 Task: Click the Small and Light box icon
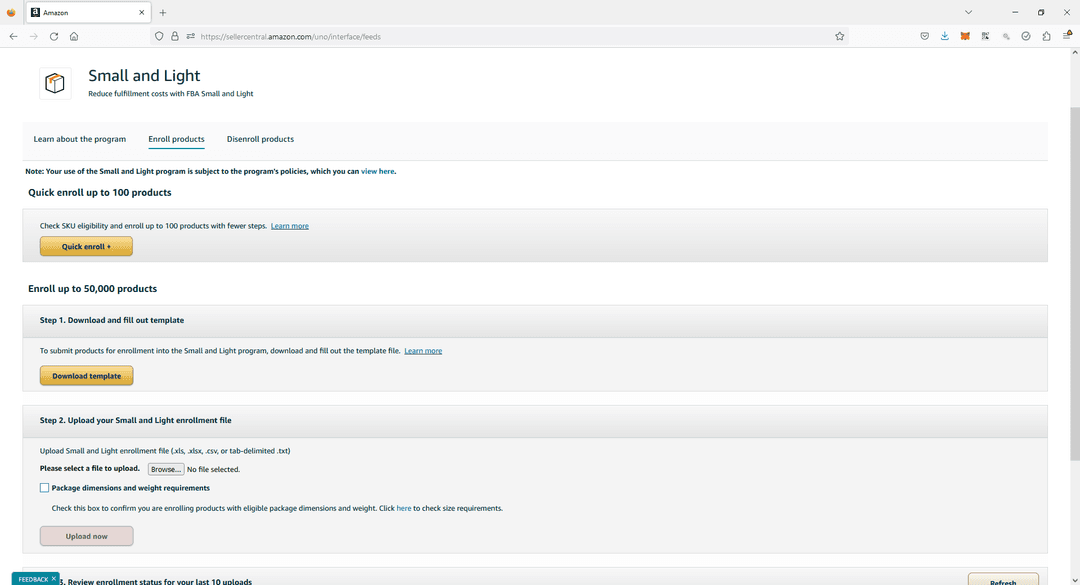tap(55, 83)
